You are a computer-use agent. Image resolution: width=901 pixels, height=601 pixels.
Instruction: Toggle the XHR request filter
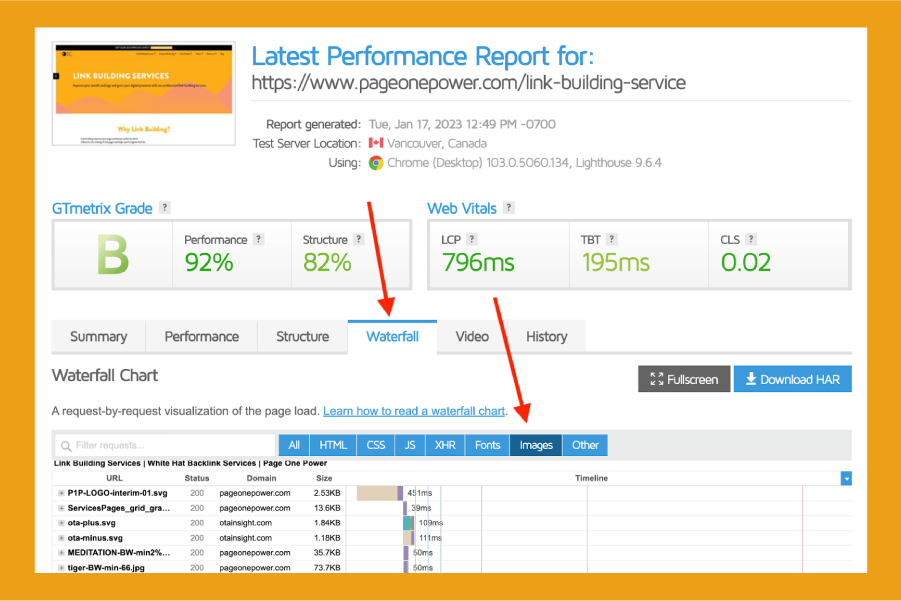(445, 445)
